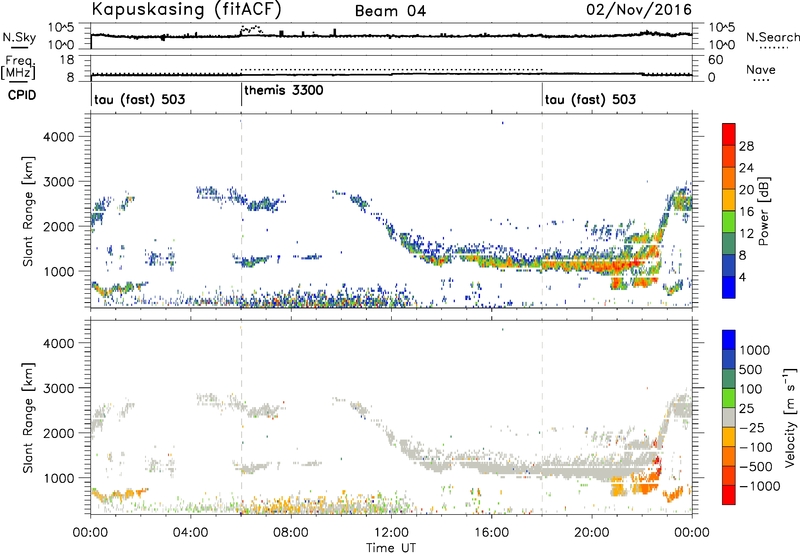This screenshot has height=554, width=800.
Task: Pick the teal 100–500 Velocity colorbar segment
Action: click(x=729, y=379)
